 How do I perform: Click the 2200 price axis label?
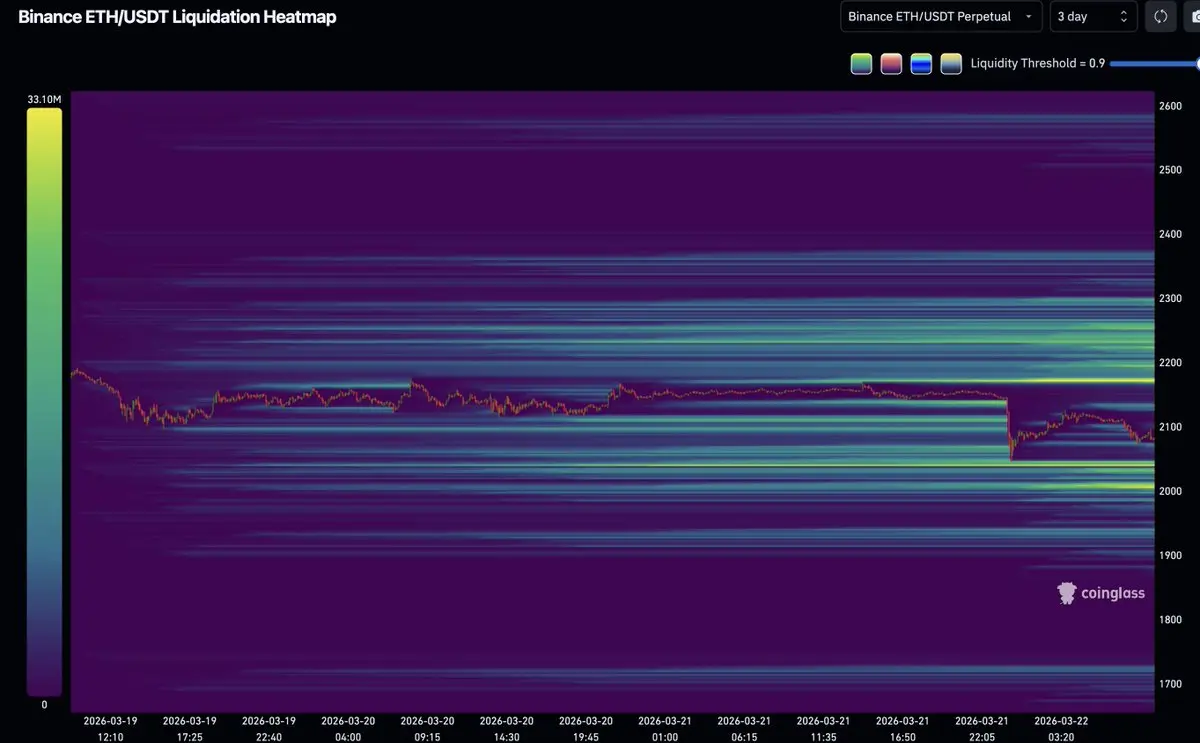click(x=1170, y=363)
